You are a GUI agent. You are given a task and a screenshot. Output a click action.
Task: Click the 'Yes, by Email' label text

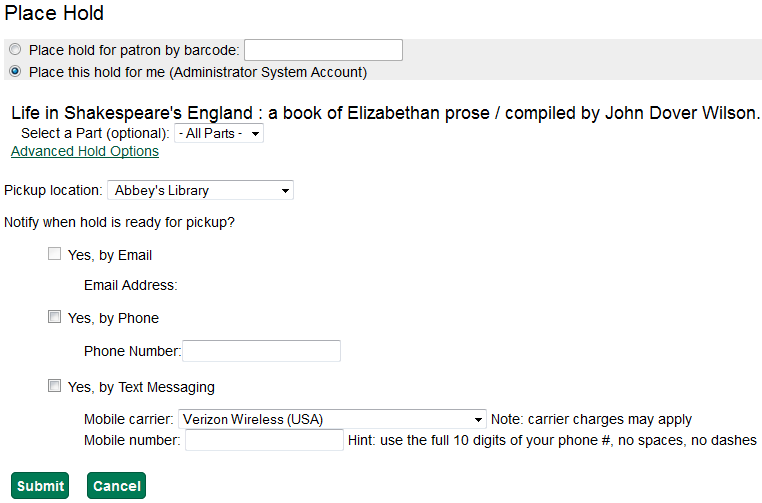(x=110, y=255)
